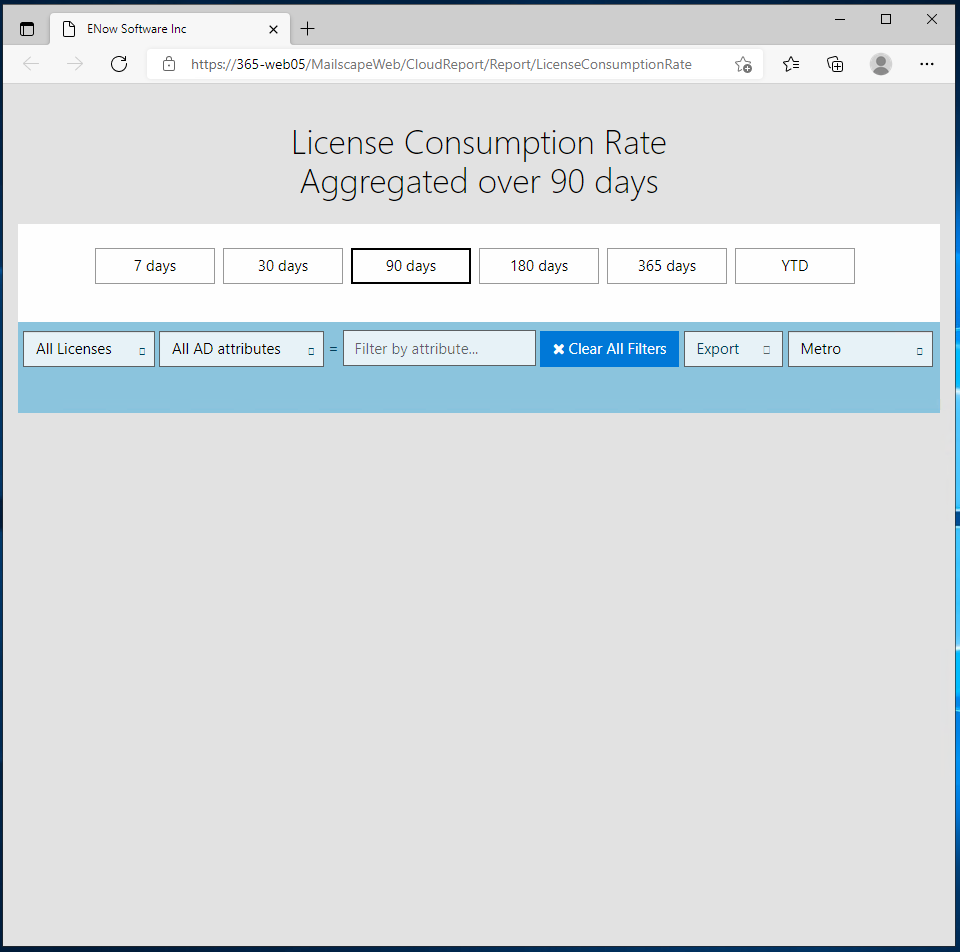Select the 180 days range
960x952 pixels.
539,266
